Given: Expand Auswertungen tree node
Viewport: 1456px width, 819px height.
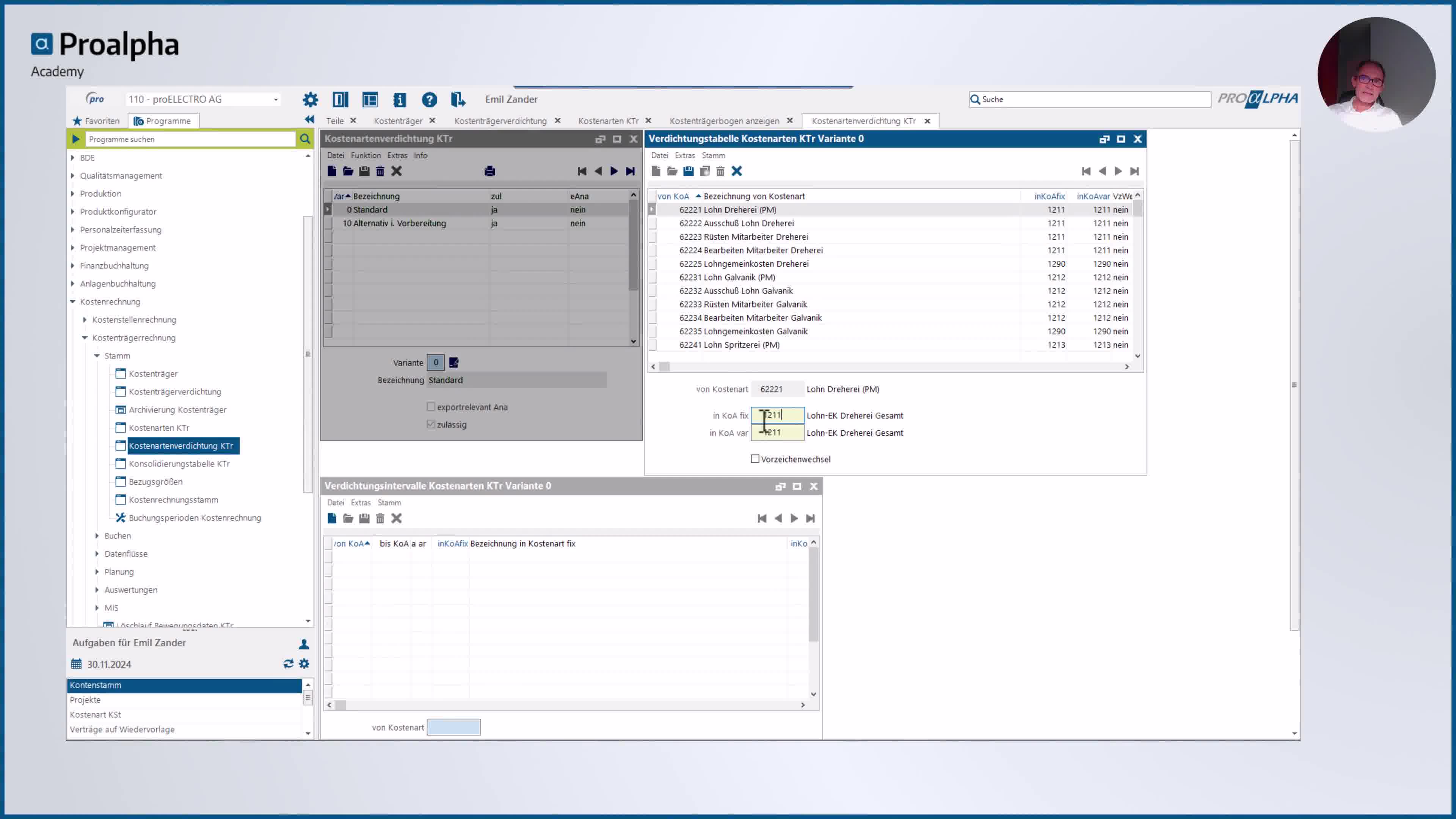Looking at the screenshot, I should coord(97,590).
